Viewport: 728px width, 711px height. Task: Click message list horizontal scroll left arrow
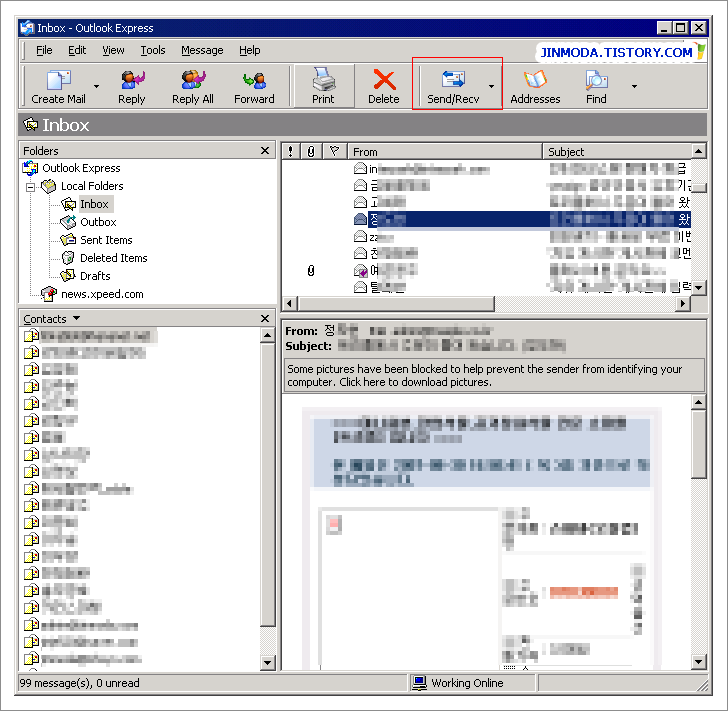[289, 304]
